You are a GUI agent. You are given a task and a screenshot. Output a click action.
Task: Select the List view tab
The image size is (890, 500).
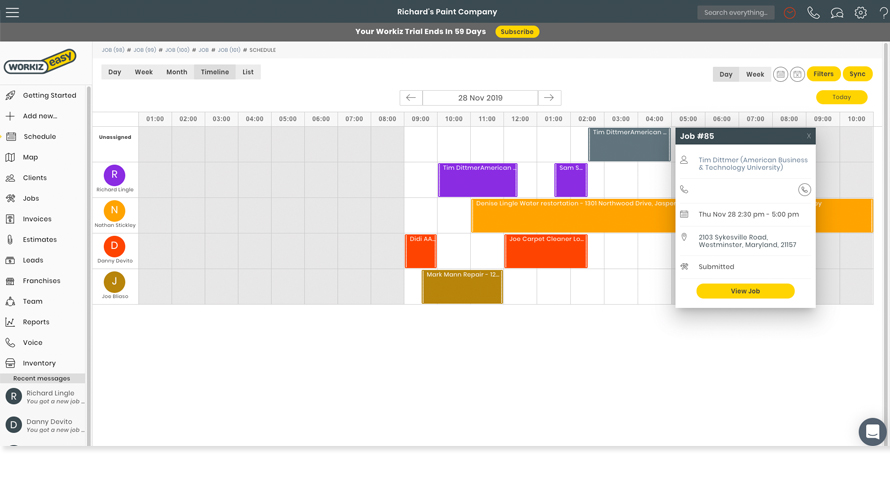tap(248, 72)
